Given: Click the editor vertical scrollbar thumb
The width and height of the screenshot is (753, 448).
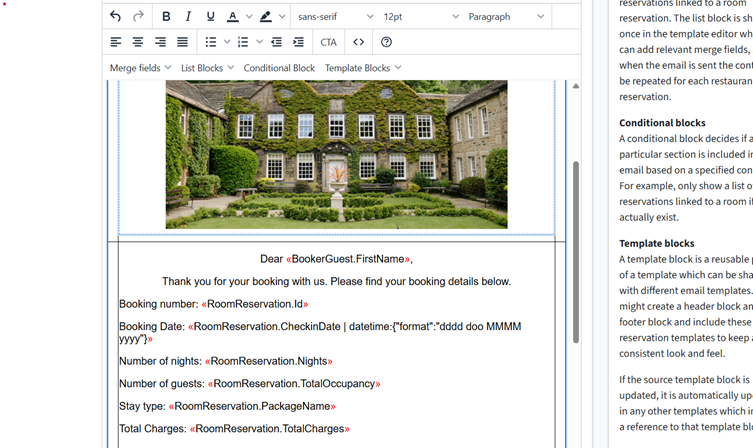Looking at the screenshot, I should (x=576, y=252).
